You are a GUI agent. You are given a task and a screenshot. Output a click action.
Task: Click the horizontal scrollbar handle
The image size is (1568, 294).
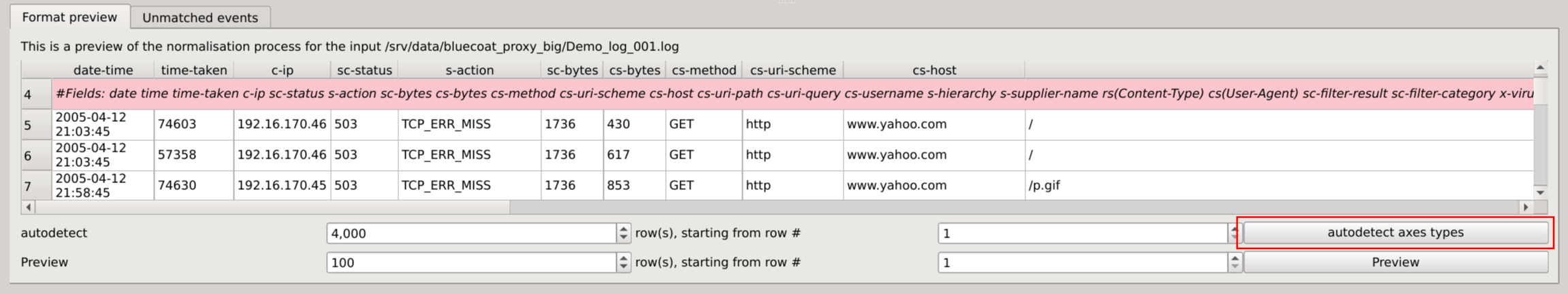coord(272,207)
